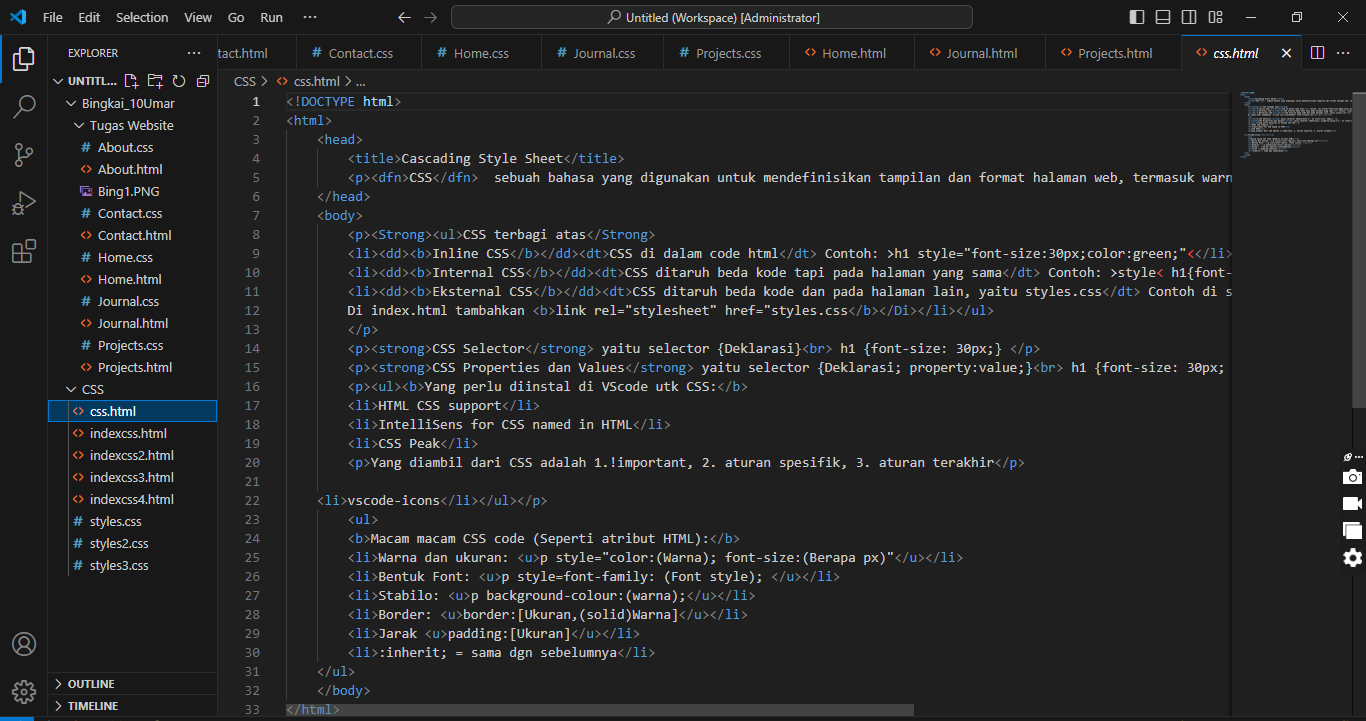This screenshot has height=721, width=1366.
Task: Click the Accounts icon
Action: [24, 644]
